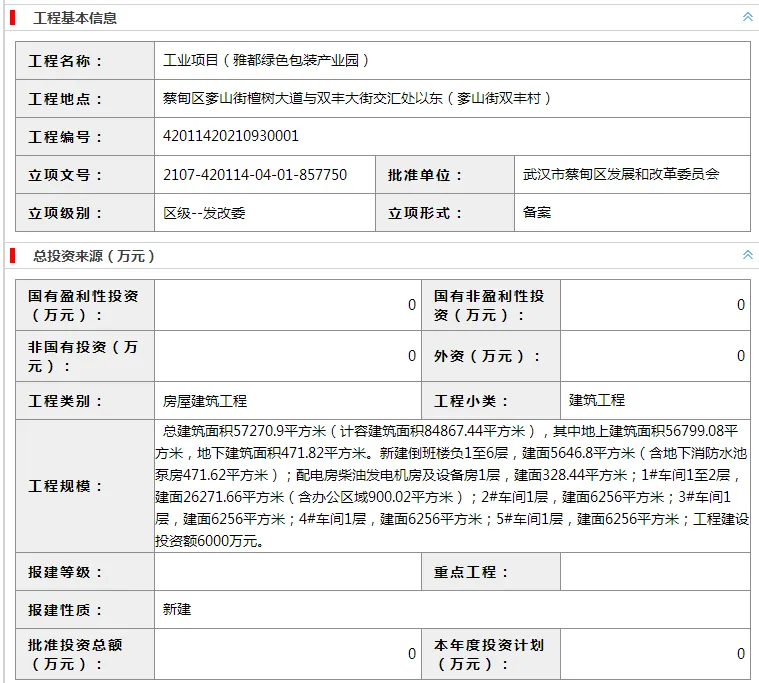Click the 立项形式 label
759x683 pixels.
[x=425, y=213]
